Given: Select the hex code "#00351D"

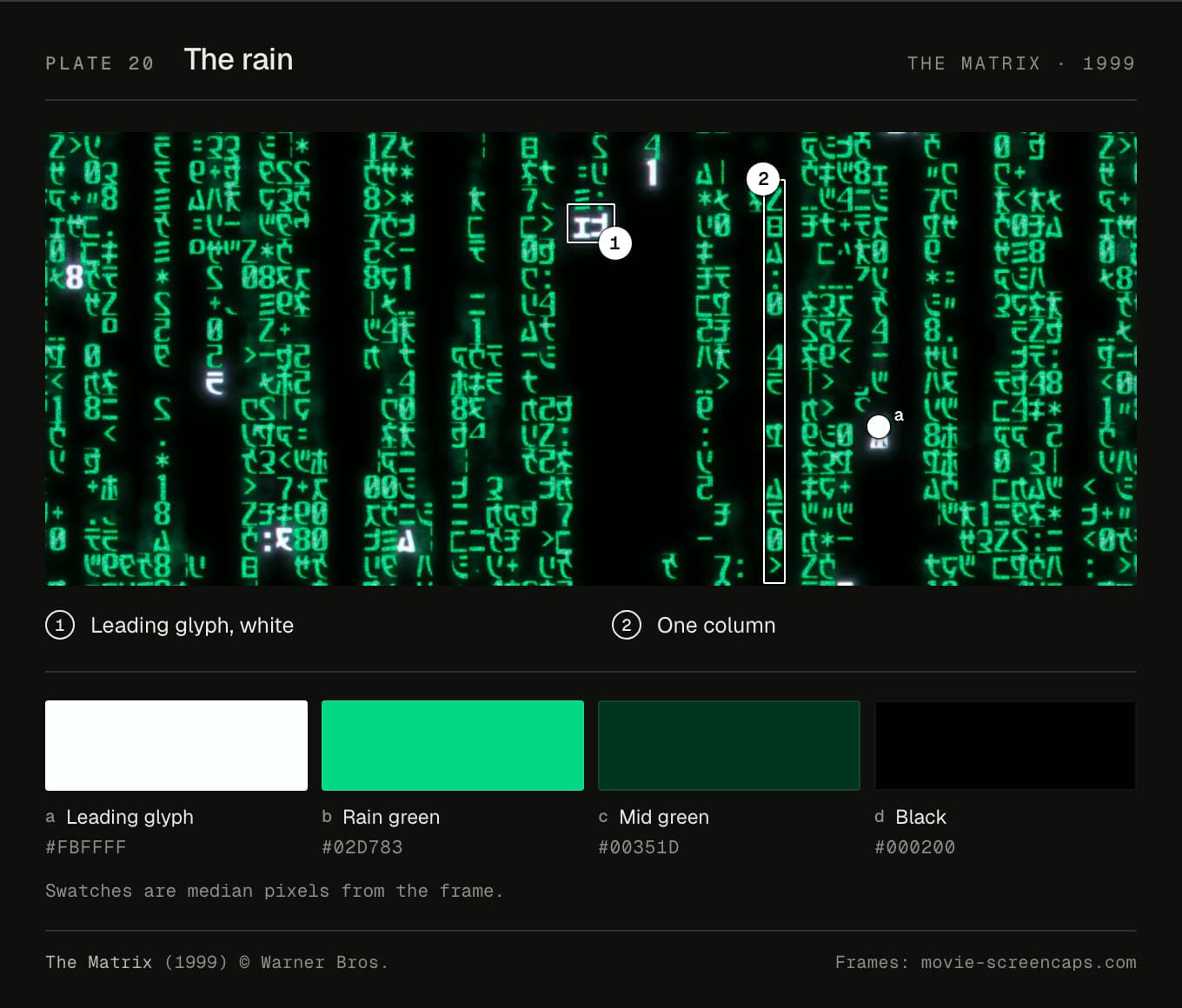Looking at the screenshot, I should pyautogui.click(x=639, y=847).
